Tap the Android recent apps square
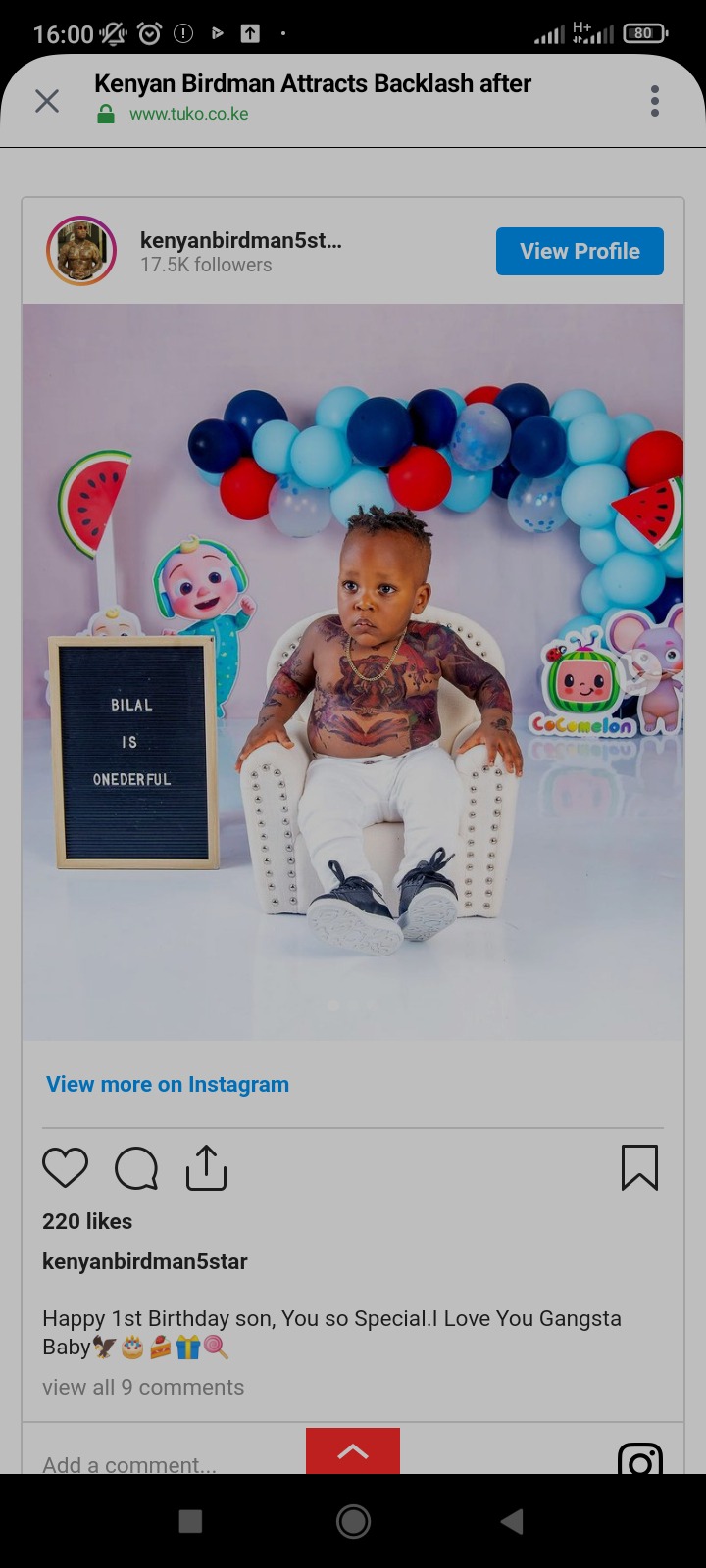706x1568 pixels. pos(191,1521)
